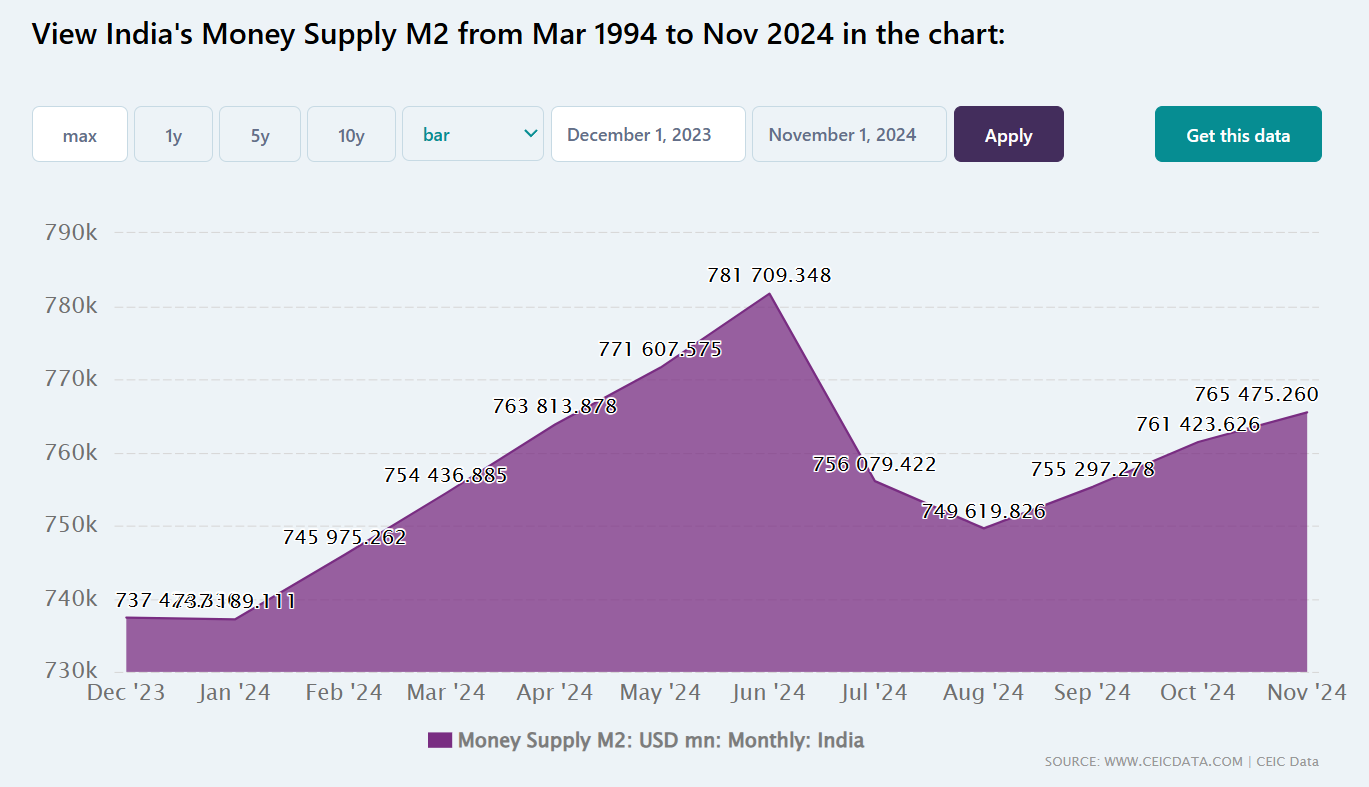
Task: Click the May '24 axis label
Action: (x=660, y=692)
